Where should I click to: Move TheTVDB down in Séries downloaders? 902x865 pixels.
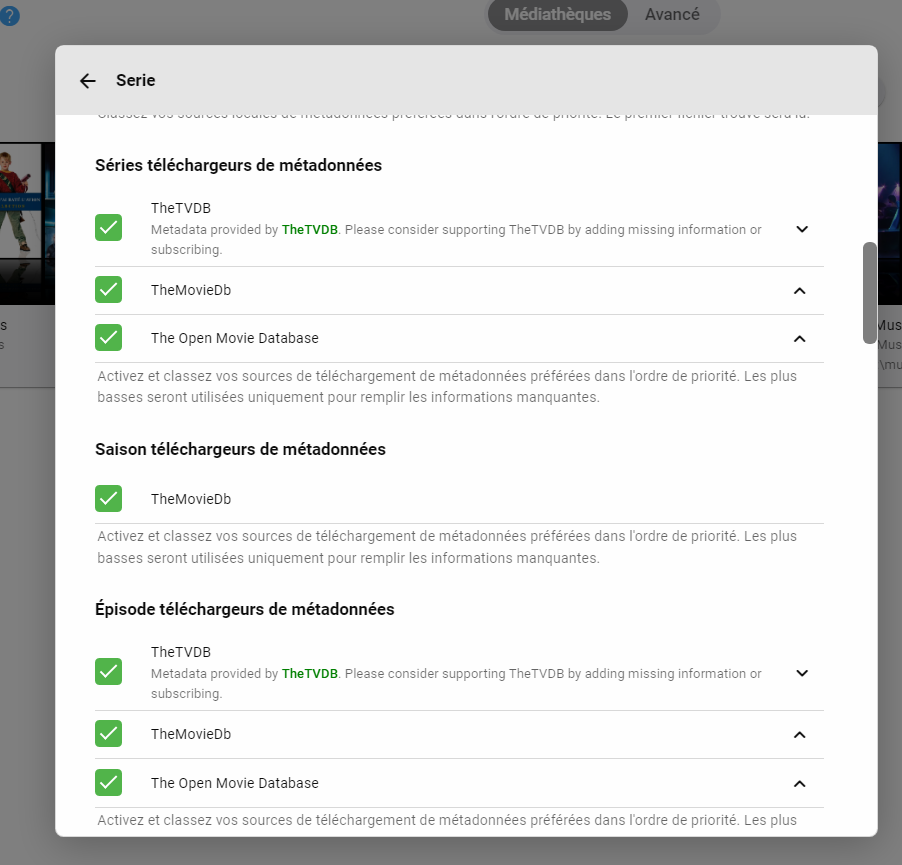tap(801, 229)
